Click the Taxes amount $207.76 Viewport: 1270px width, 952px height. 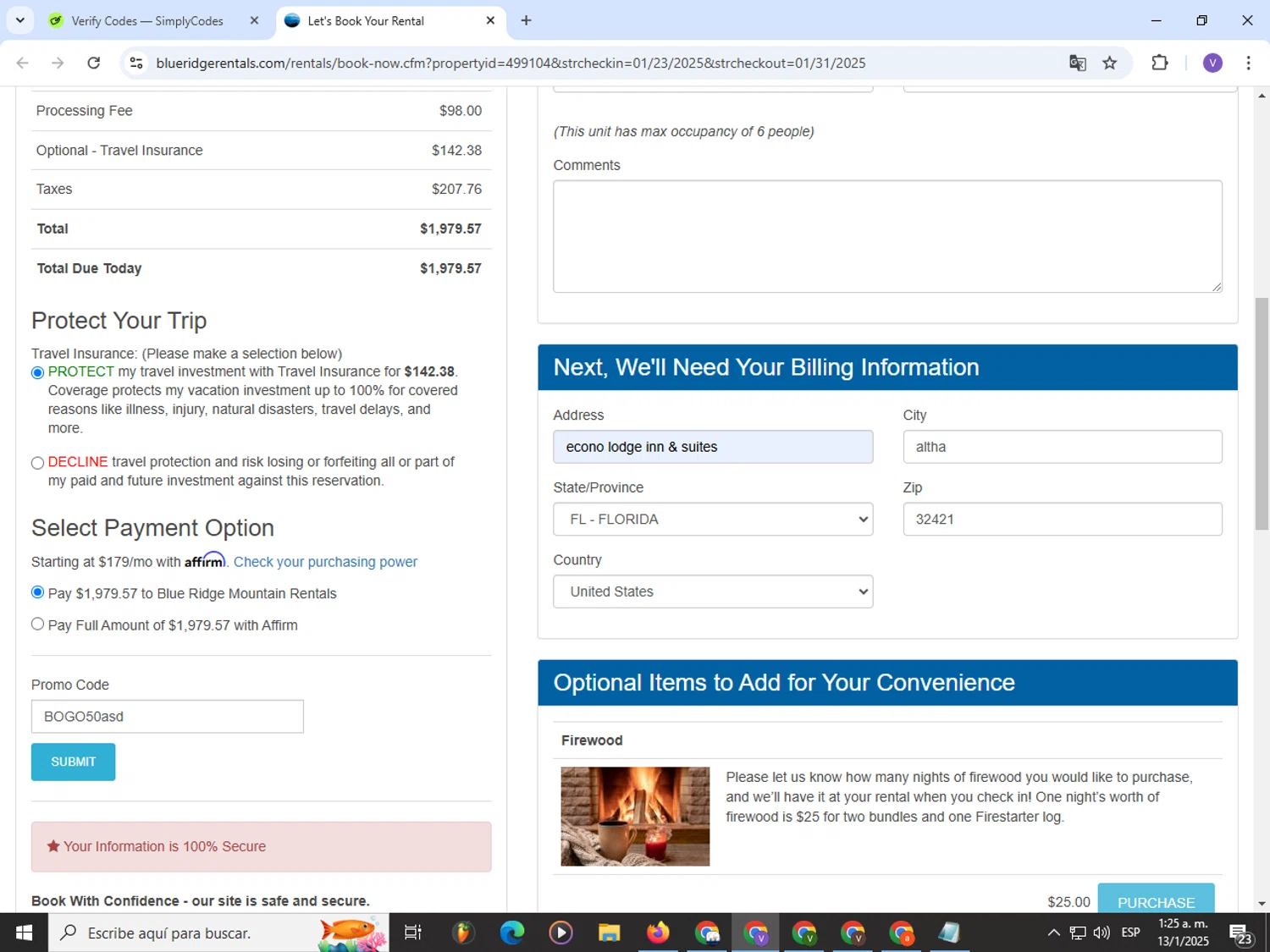(456, 189)
